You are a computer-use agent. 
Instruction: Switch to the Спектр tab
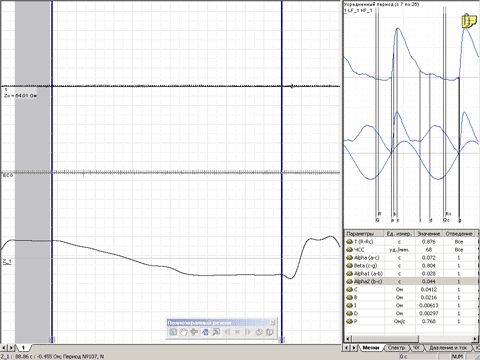397,348
